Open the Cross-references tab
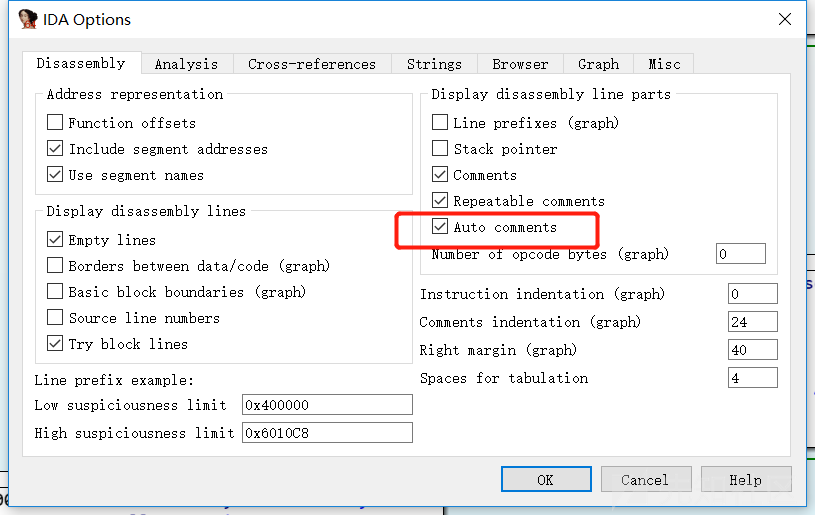Viewport: 815px width, 515px height. [x=312, y=64]
